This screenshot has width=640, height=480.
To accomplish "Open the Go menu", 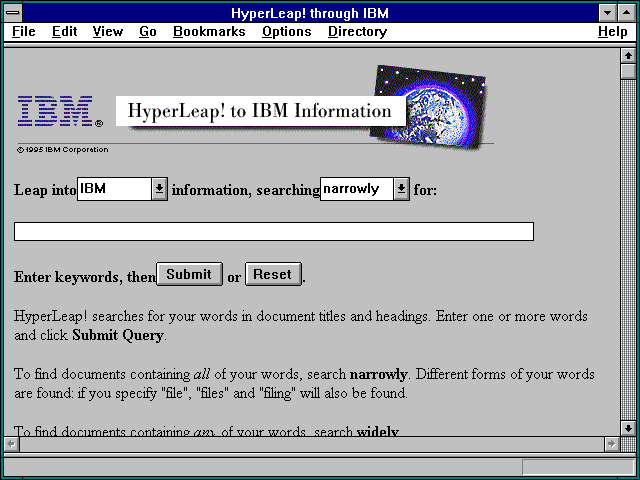I will pos(148,31).
